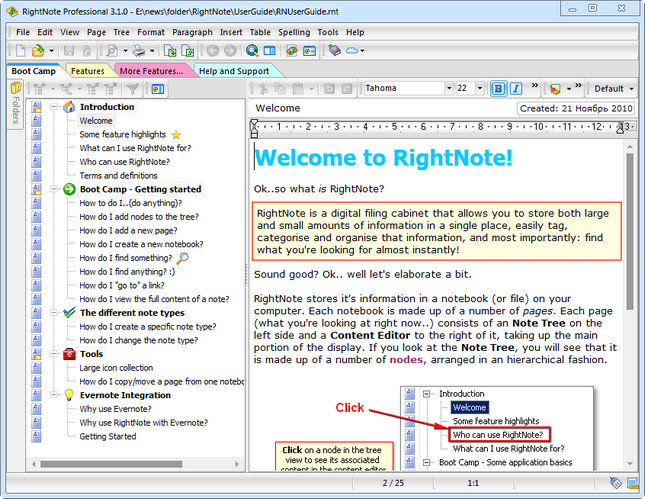
Task: Click the new notebook icon in toolbar
Action: click(19, 50)
